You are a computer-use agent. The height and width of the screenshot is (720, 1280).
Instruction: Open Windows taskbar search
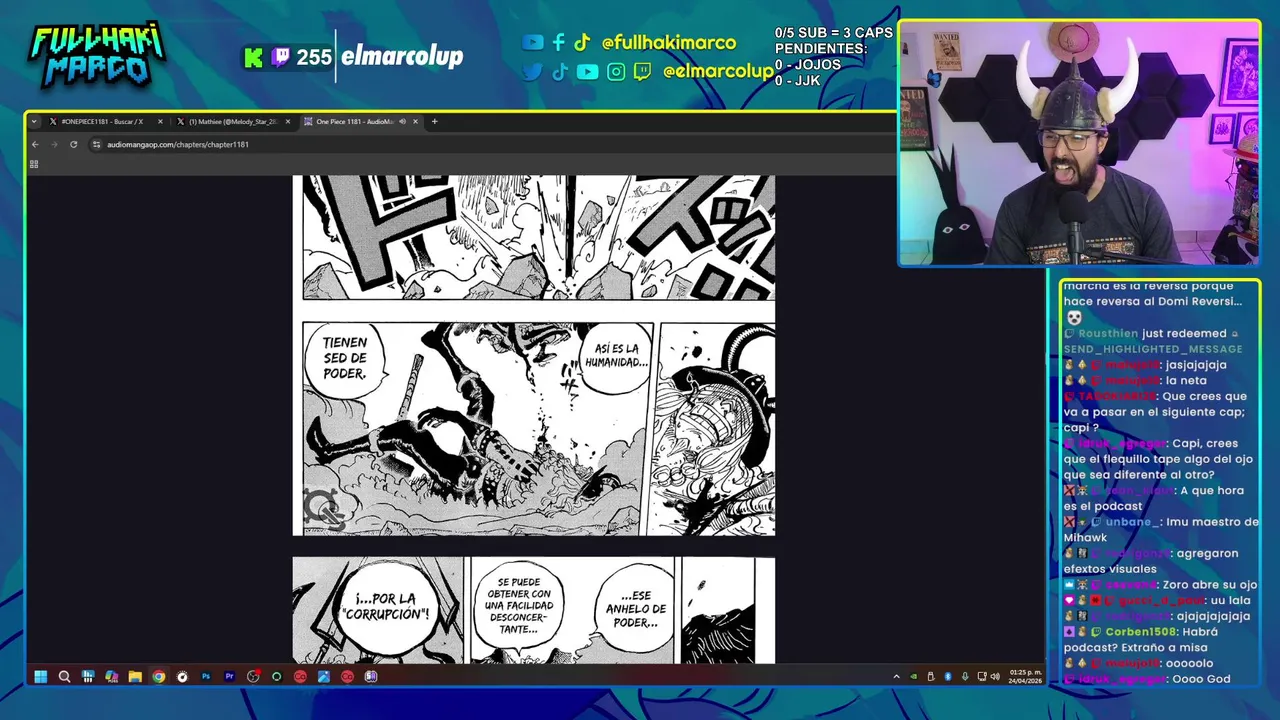(64, 676)
